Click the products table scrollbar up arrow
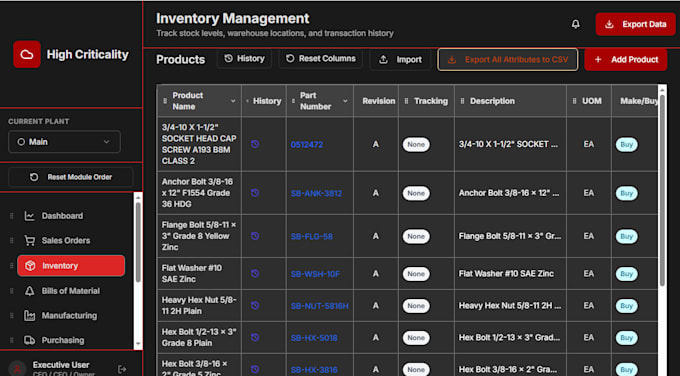 point(662,90)
